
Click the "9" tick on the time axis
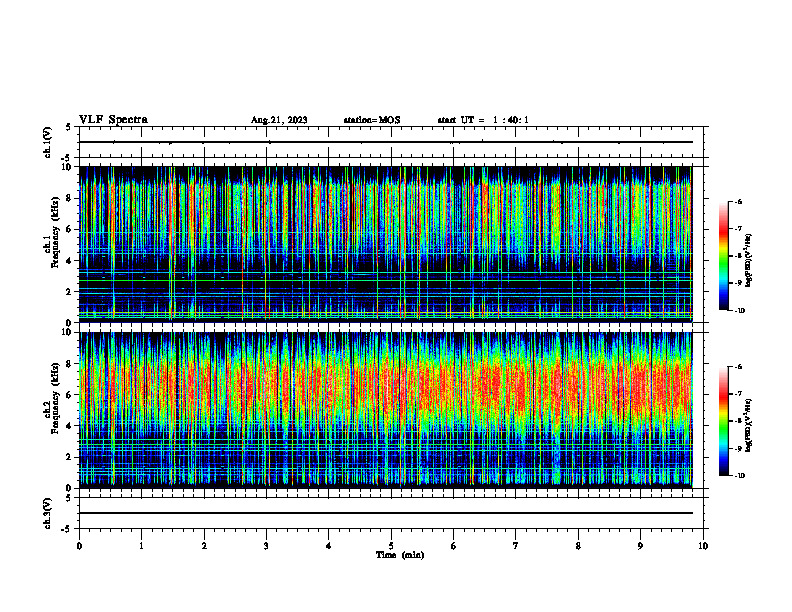pos(640,546)
